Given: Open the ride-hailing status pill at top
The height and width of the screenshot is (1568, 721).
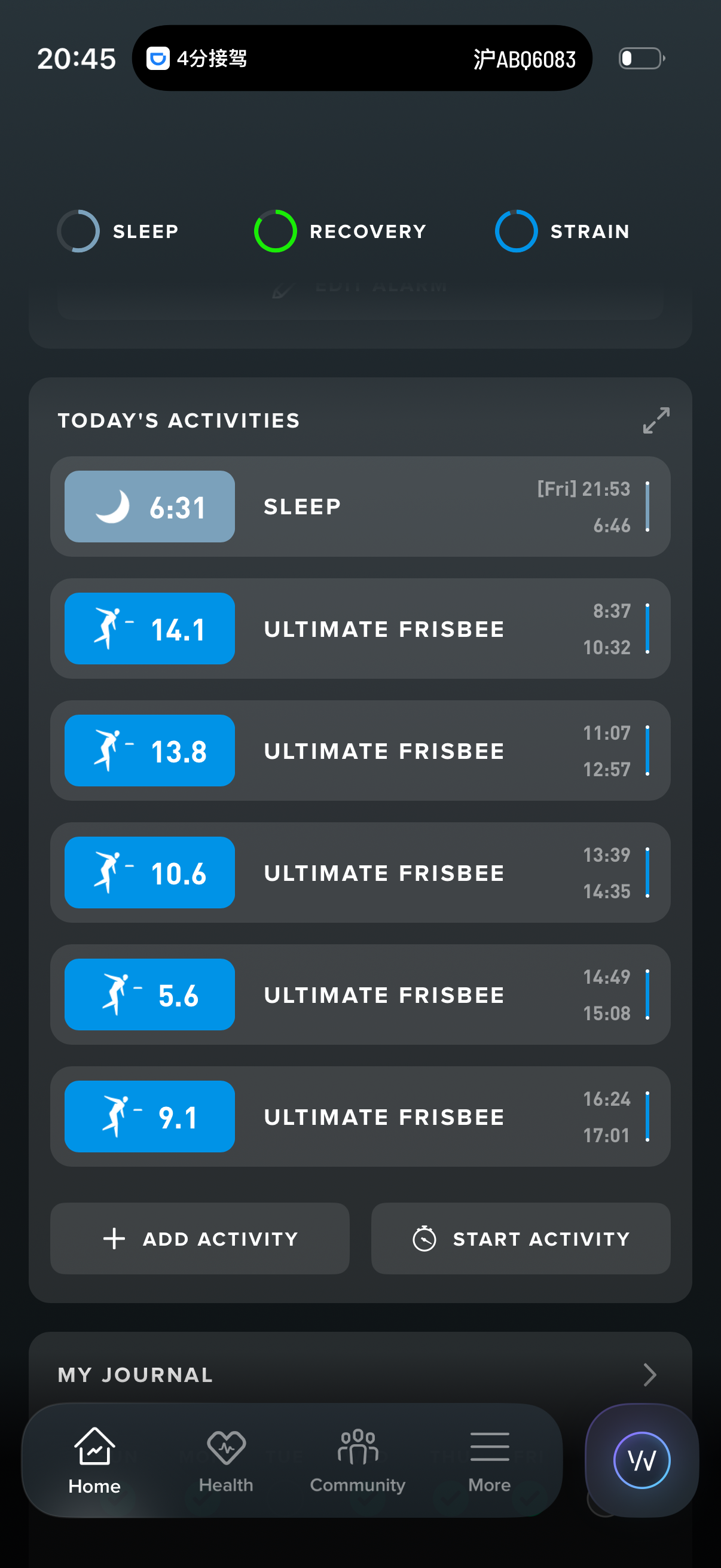Looking at the screenshot, I should (362, 59).
